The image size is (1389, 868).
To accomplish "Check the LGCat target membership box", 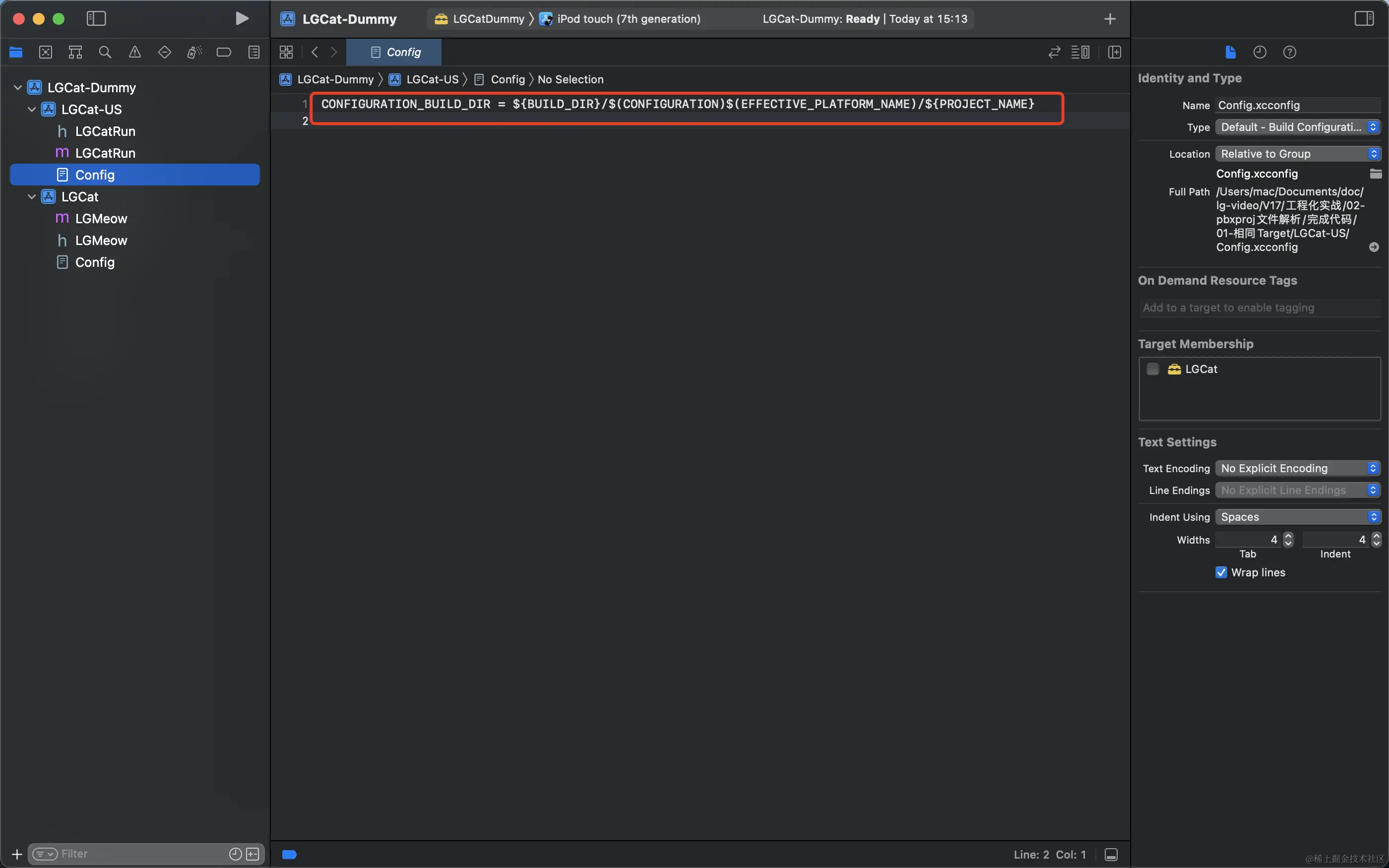I will tap(1152, 369).
